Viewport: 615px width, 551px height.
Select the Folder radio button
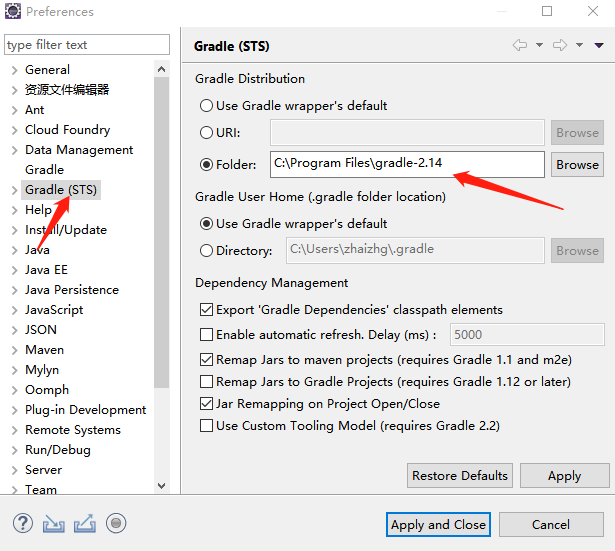point(206,165)
